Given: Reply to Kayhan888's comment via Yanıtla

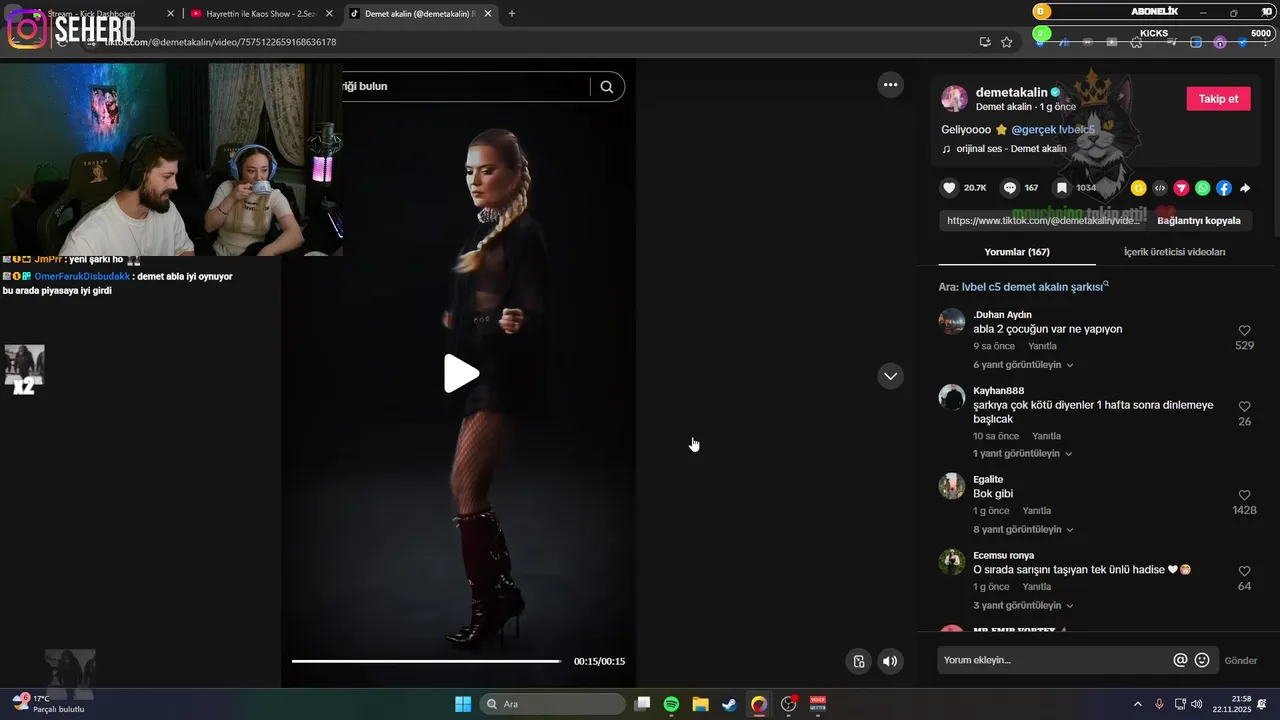Looking at the screenshot, I should [x=1047, y=436].
